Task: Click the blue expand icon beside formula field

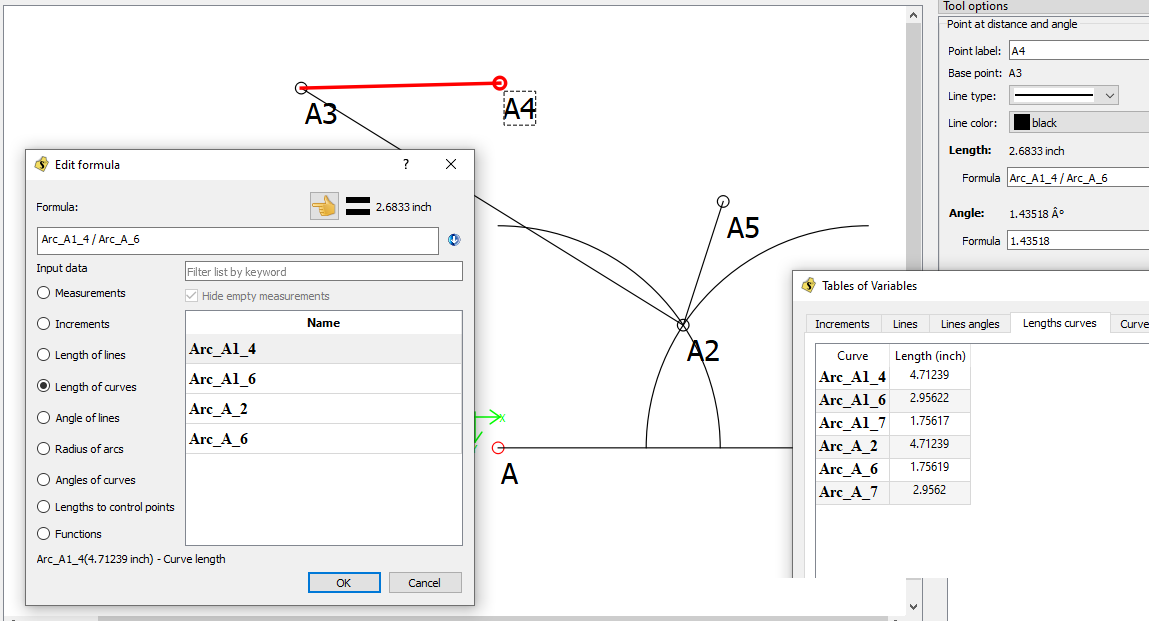Action: pos(454,240)
